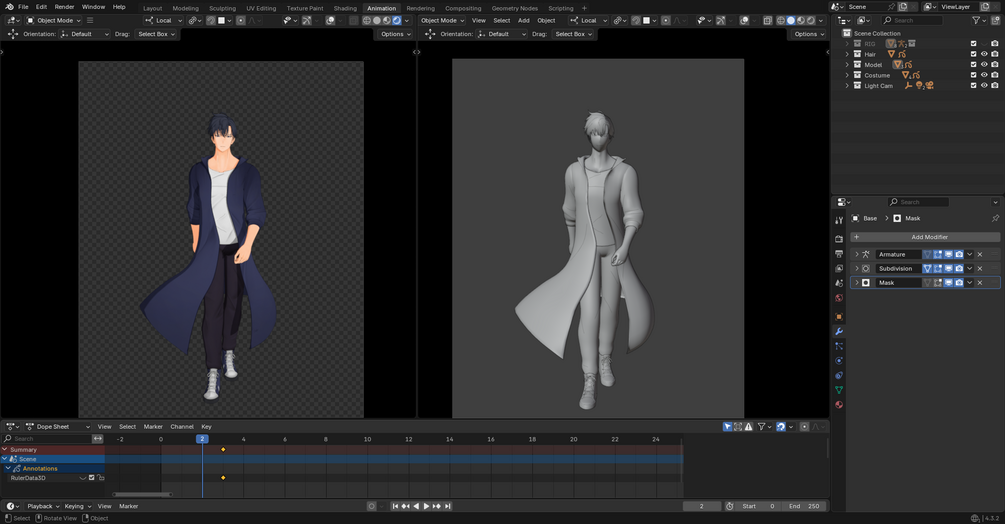Click the End frame value field
Image resolution: width=1005 pixels, height=524 pixels.
[805, 506]
